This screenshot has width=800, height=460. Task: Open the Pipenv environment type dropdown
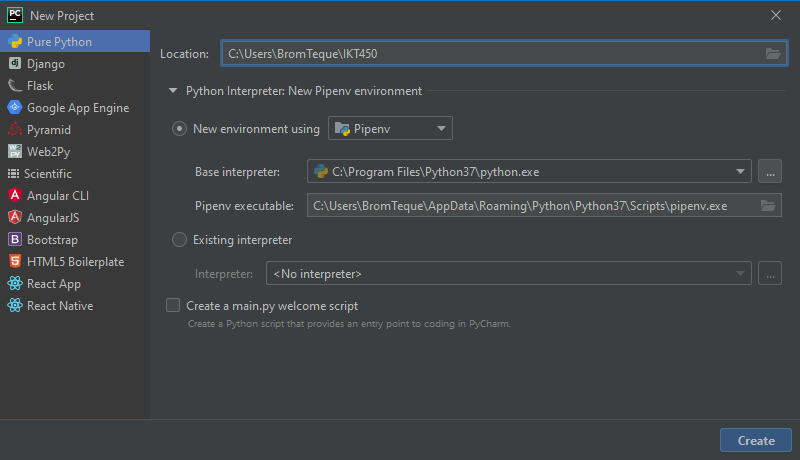[390, 128]
